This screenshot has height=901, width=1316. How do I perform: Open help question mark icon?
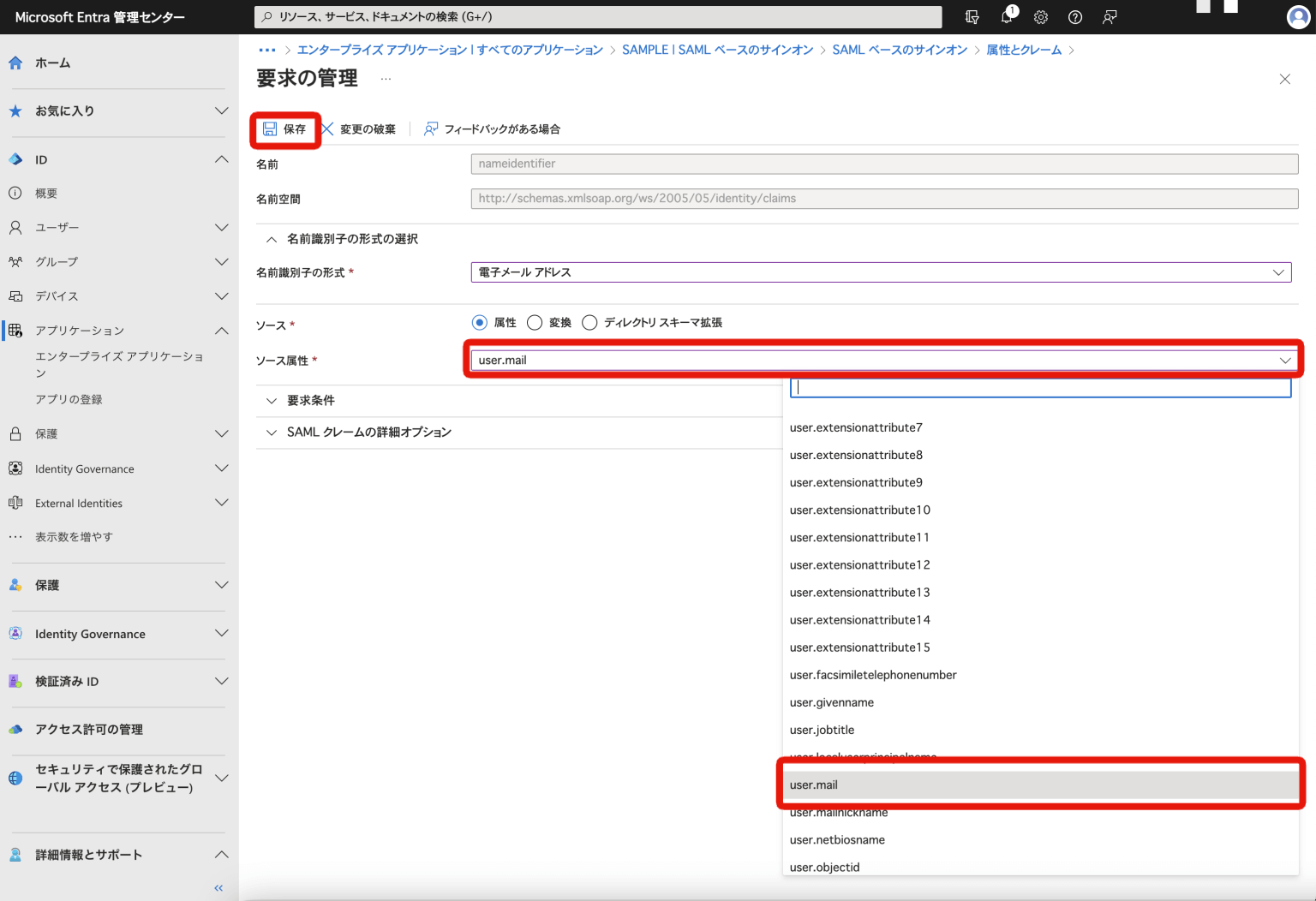click(1075, 17)
